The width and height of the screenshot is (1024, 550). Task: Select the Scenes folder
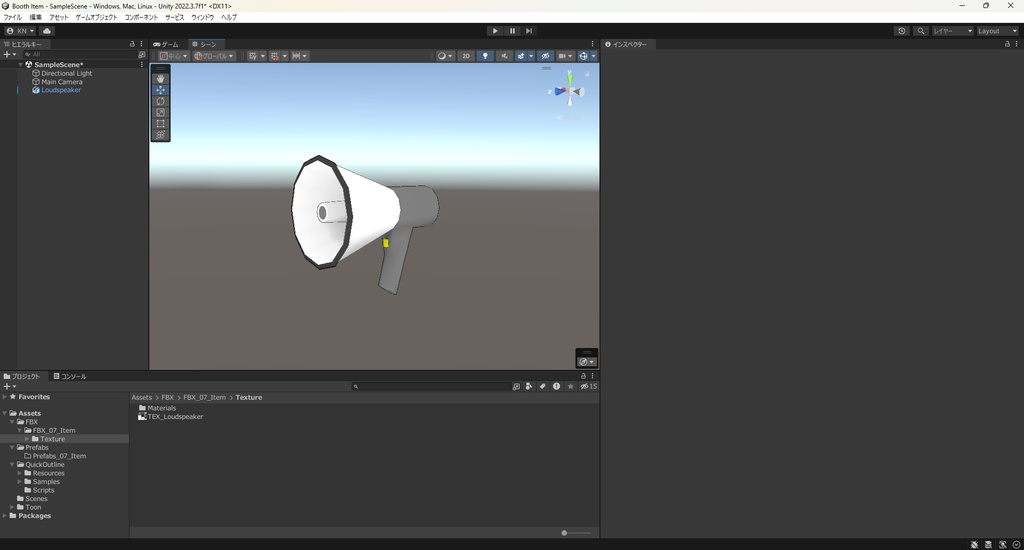pyautogui.click(x=36, y=499)
